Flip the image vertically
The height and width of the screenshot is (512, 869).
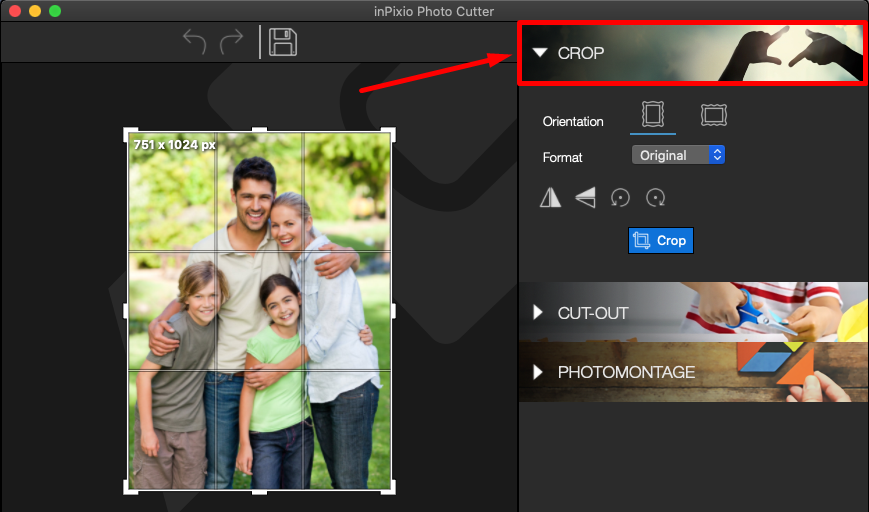pyautogui.click(x=585, y=197)
